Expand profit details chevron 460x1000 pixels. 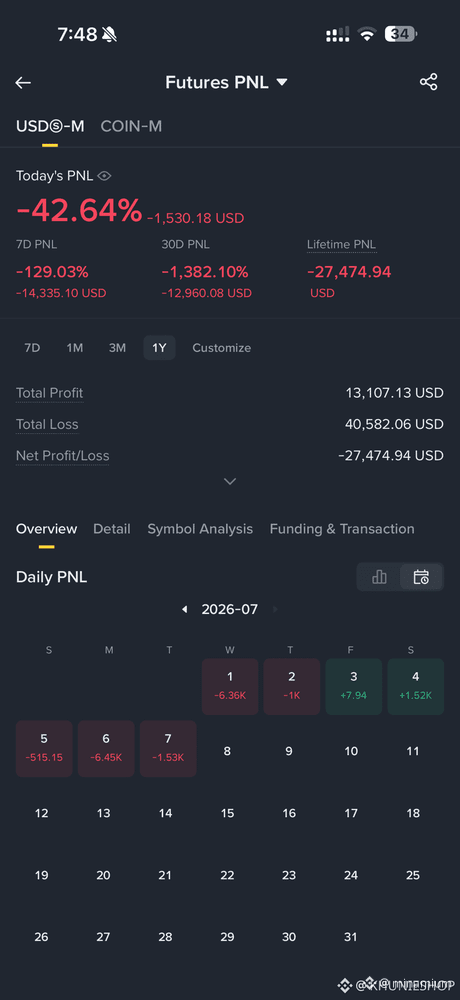(x=230, y=482)
